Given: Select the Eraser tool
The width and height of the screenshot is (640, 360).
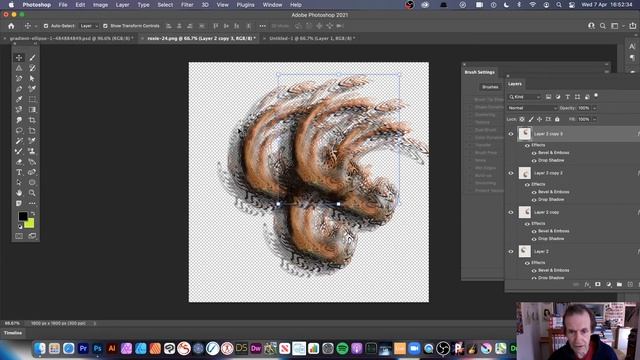Looking at the screenshot, I should (19, 162).
